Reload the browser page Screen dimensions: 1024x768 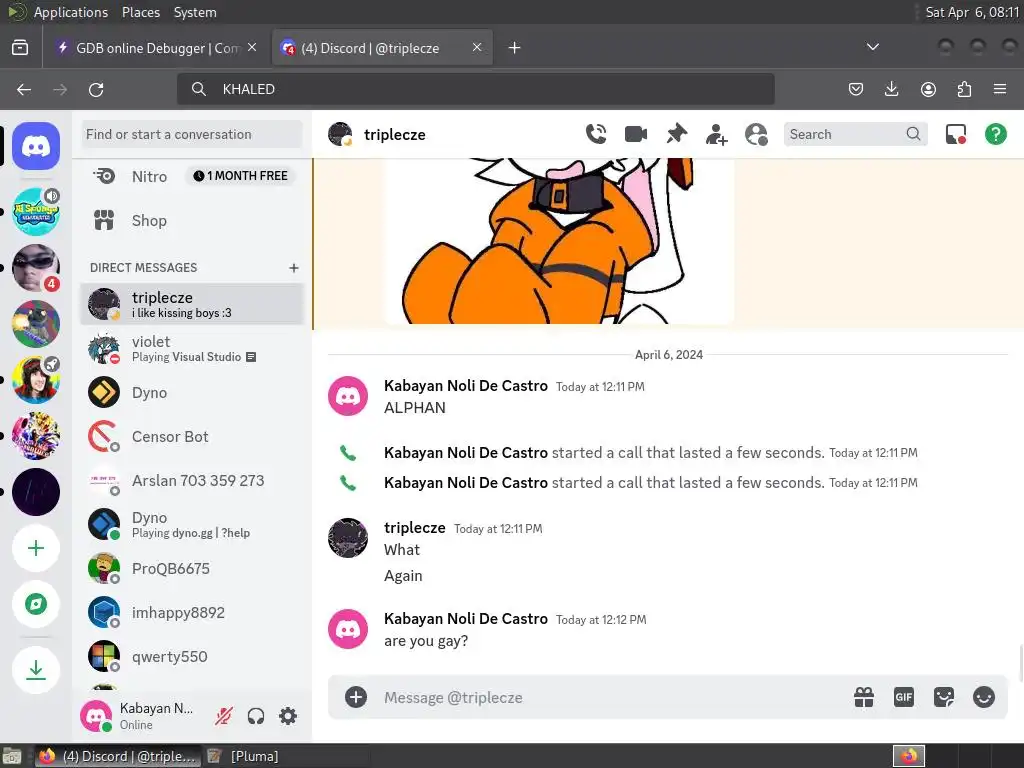[96, 89]
